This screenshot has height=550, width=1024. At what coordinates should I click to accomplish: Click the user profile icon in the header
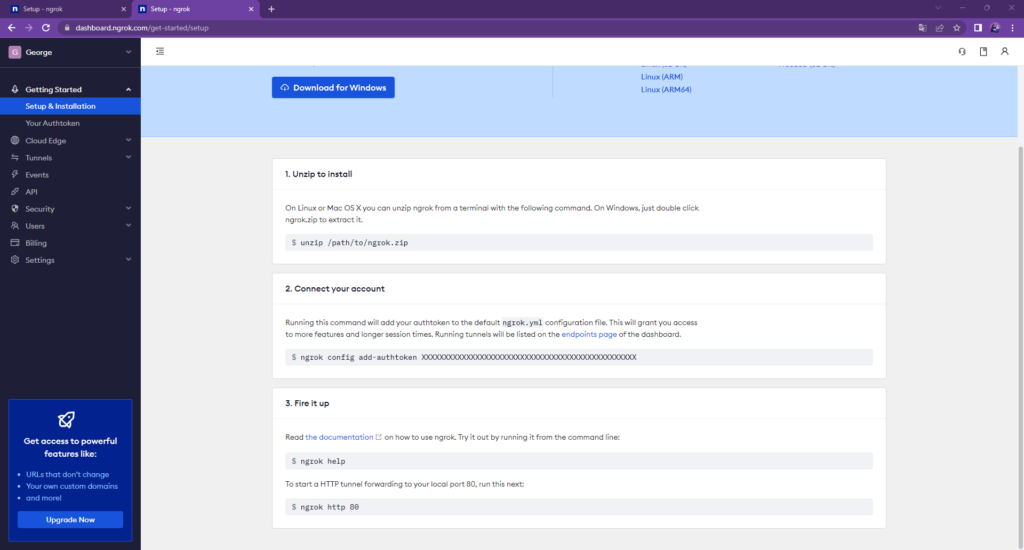[1005, 51]
